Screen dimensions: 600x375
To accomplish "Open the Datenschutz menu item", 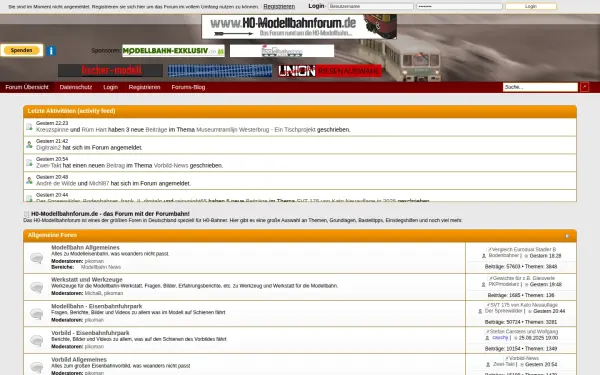I will 76,87.
